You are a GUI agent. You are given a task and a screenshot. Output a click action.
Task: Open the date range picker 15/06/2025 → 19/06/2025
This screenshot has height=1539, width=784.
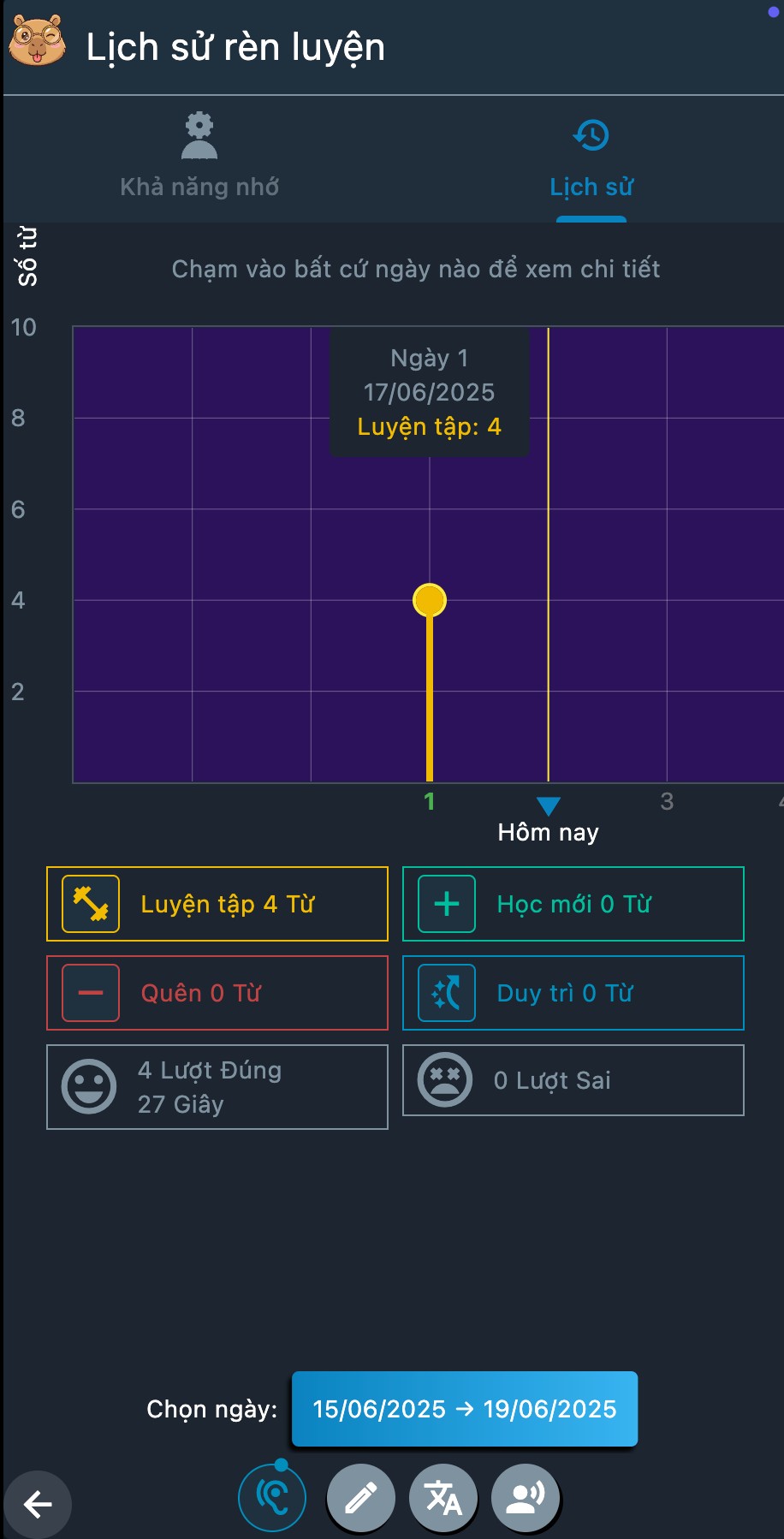click(x=465, y=1409)
